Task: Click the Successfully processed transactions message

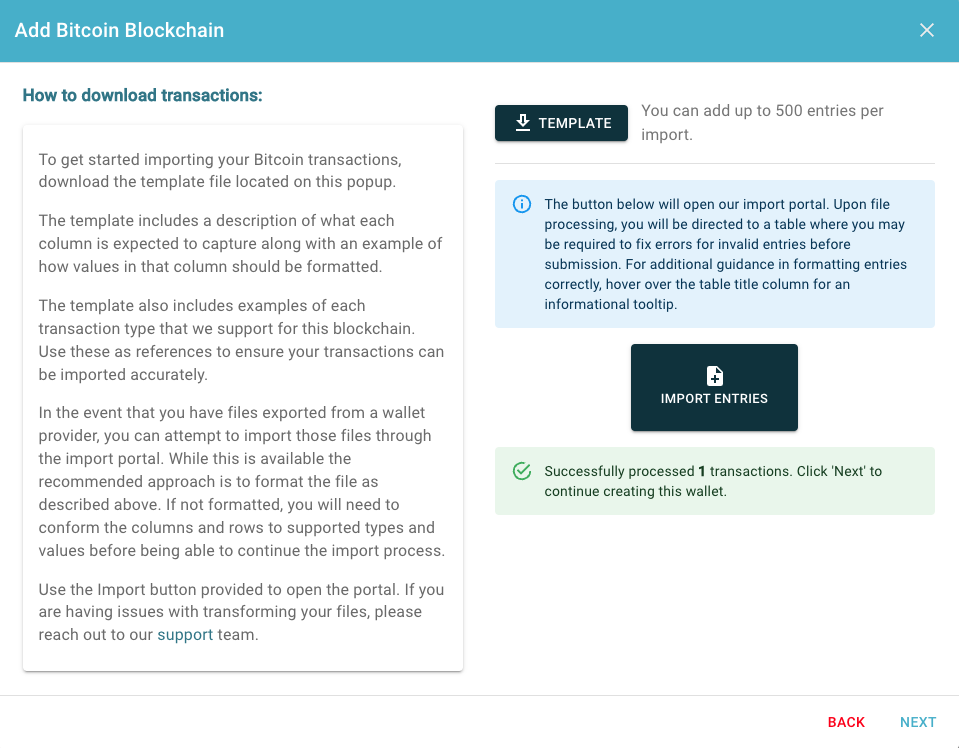Action: [714, 481]
